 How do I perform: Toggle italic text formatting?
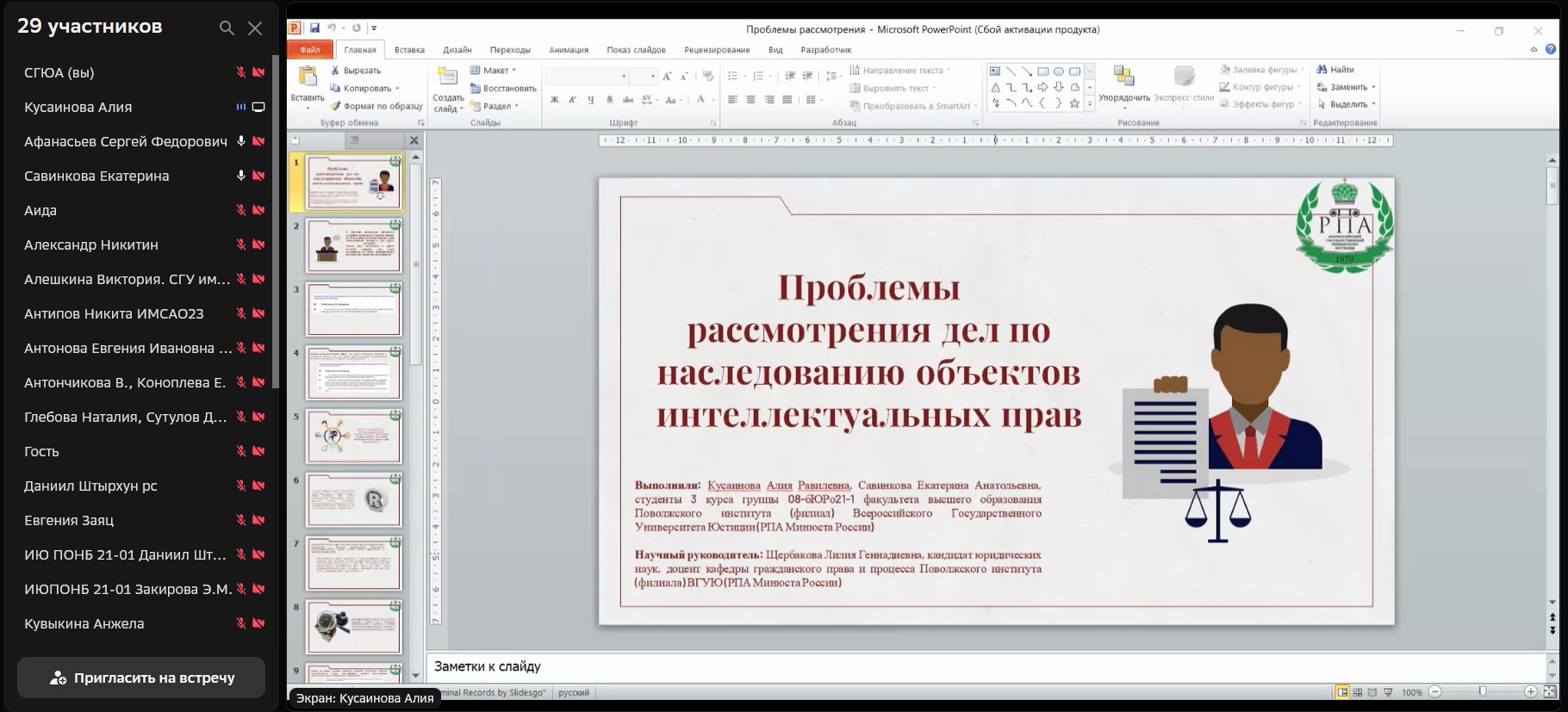pyautogui.click(x=573, y=100)
